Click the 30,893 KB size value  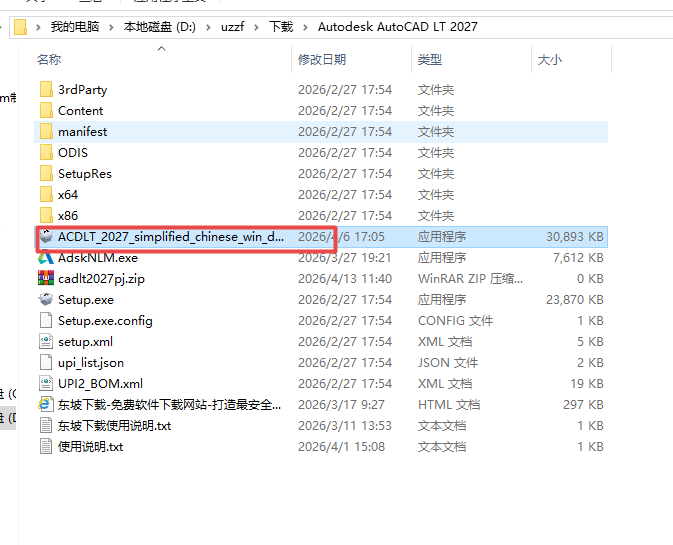tap(575, 237)
